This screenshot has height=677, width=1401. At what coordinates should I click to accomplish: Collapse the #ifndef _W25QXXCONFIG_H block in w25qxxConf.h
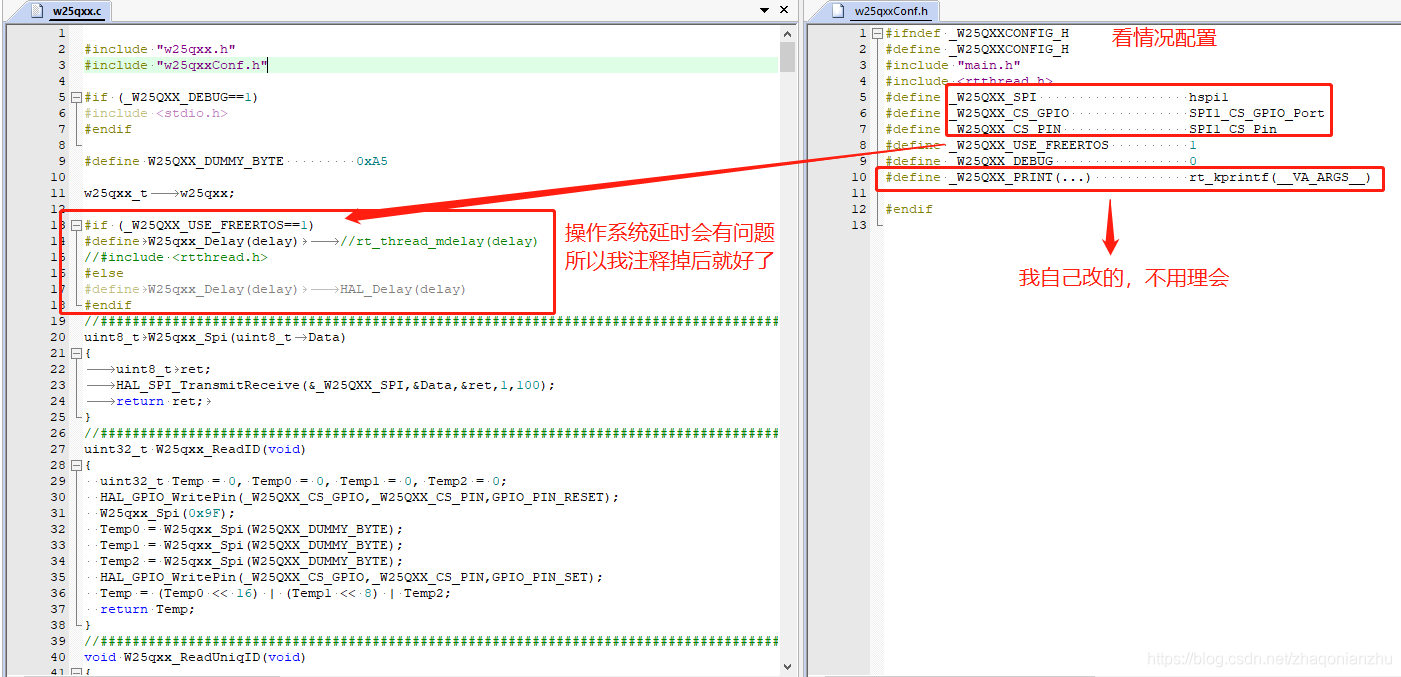(x=877, y=33)
